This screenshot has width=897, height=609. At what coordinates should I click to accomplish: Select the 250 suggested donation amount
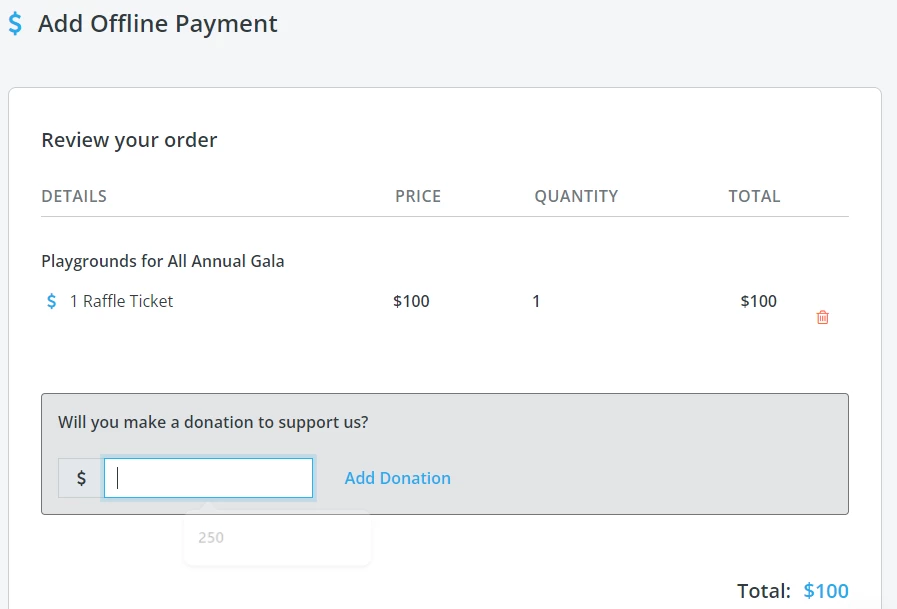(211, 537)
